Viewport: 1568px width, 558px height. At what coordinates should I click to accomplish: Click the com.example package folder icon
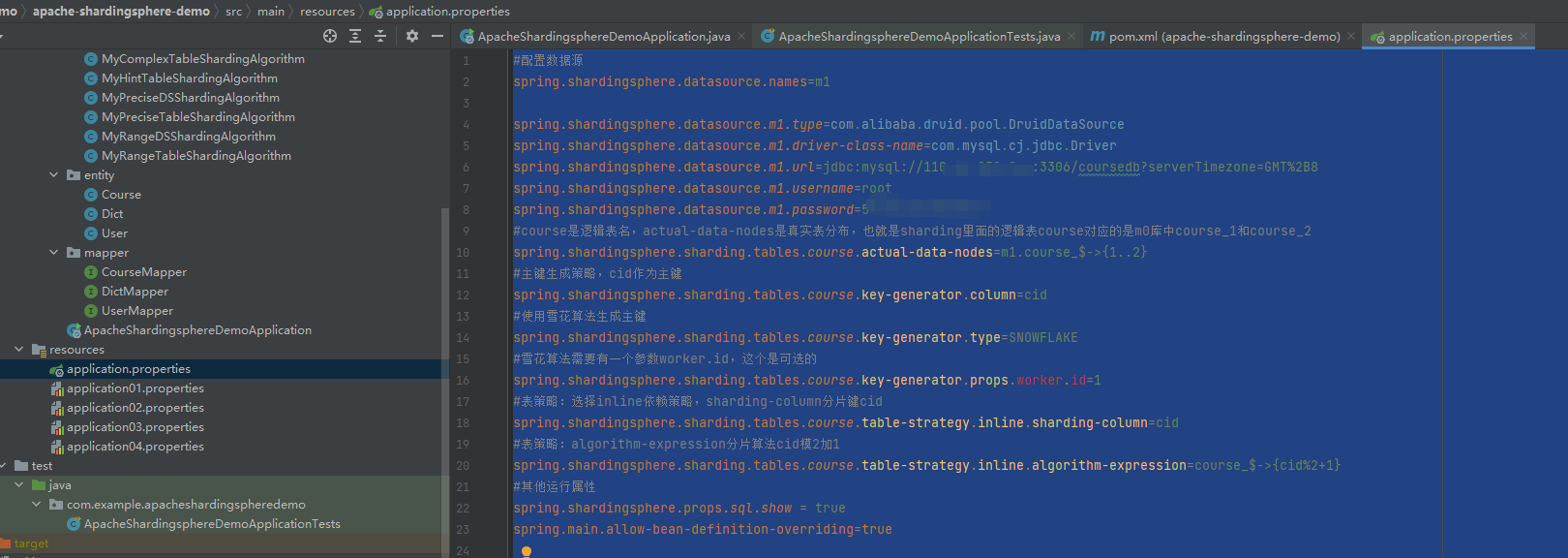point(56,505)
